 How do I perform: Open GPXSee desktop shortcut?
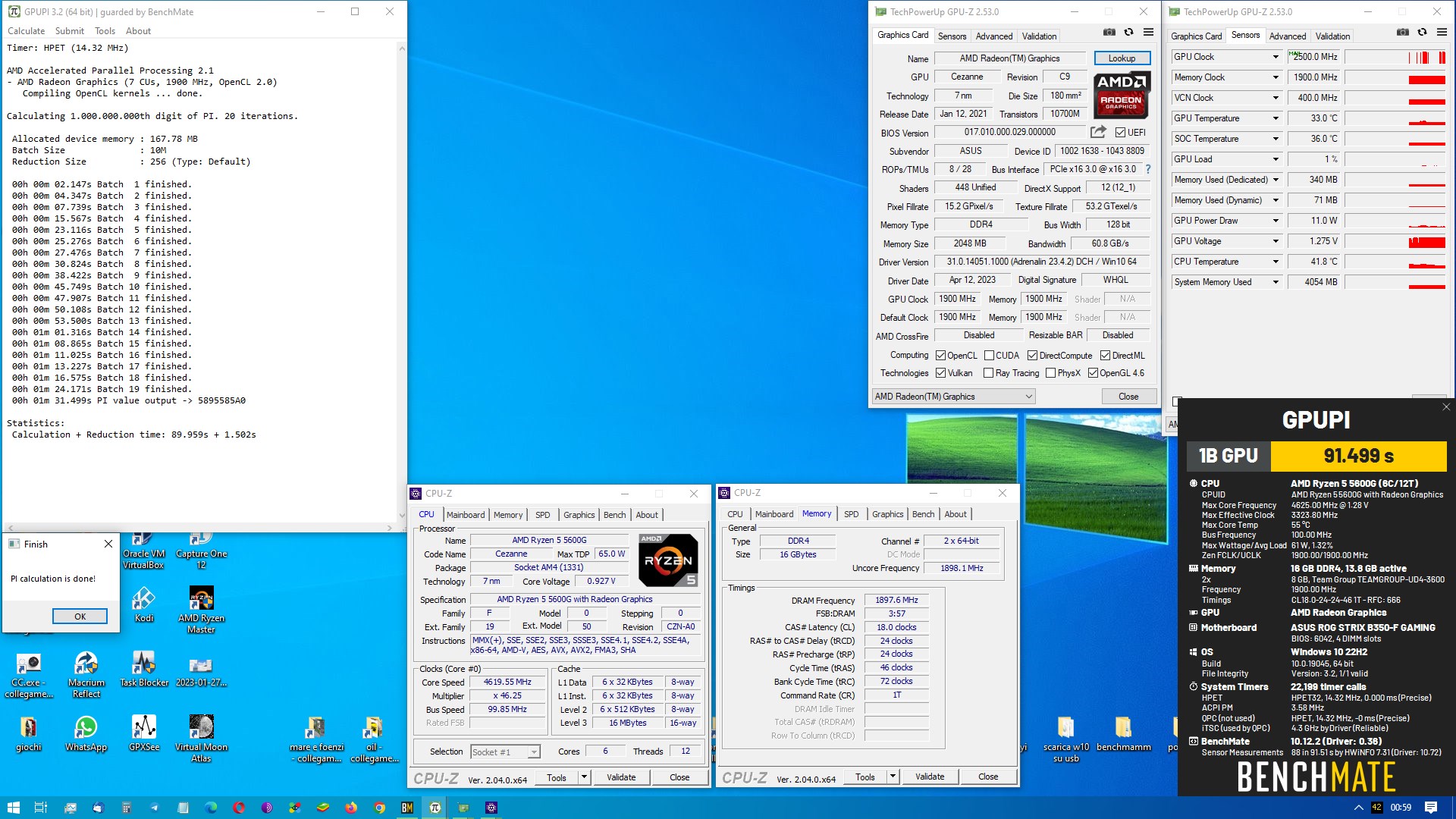(144, 733)
